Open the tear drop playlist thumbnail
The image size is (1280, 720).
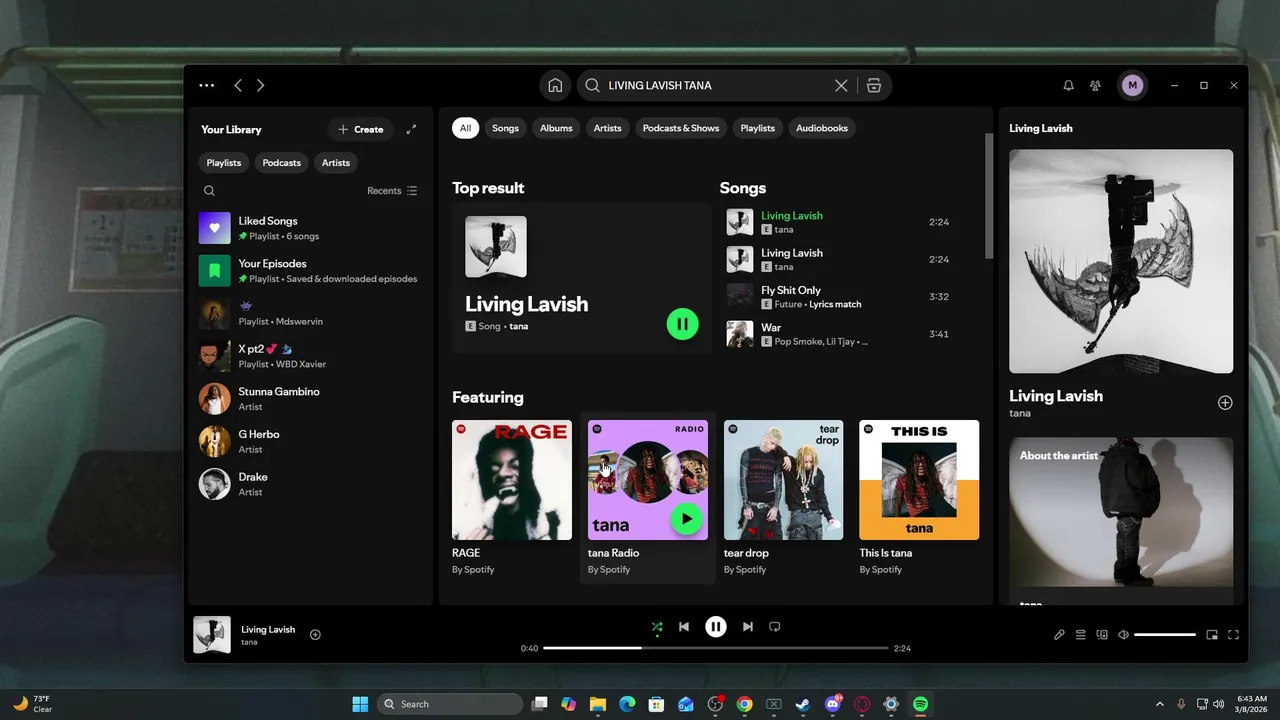click(x=783, y=480)
